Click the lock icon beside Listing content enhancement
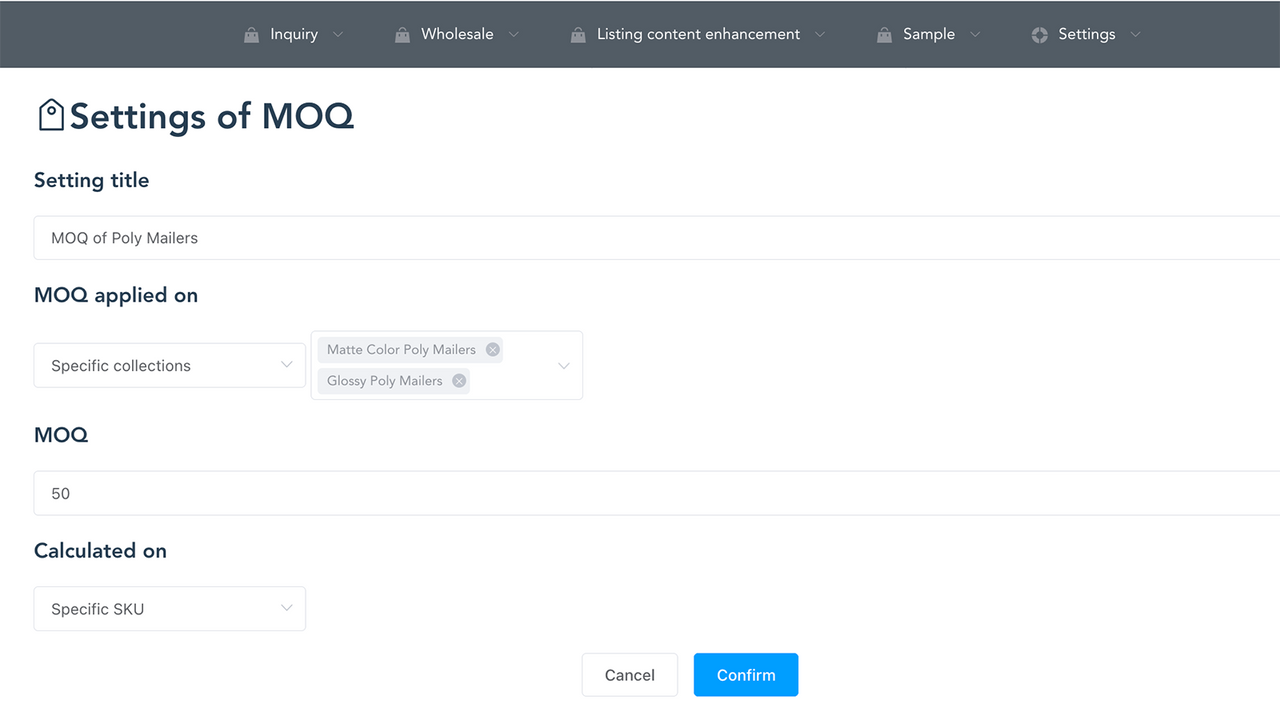Viewport: 1280px width, 720px height. 577,34
